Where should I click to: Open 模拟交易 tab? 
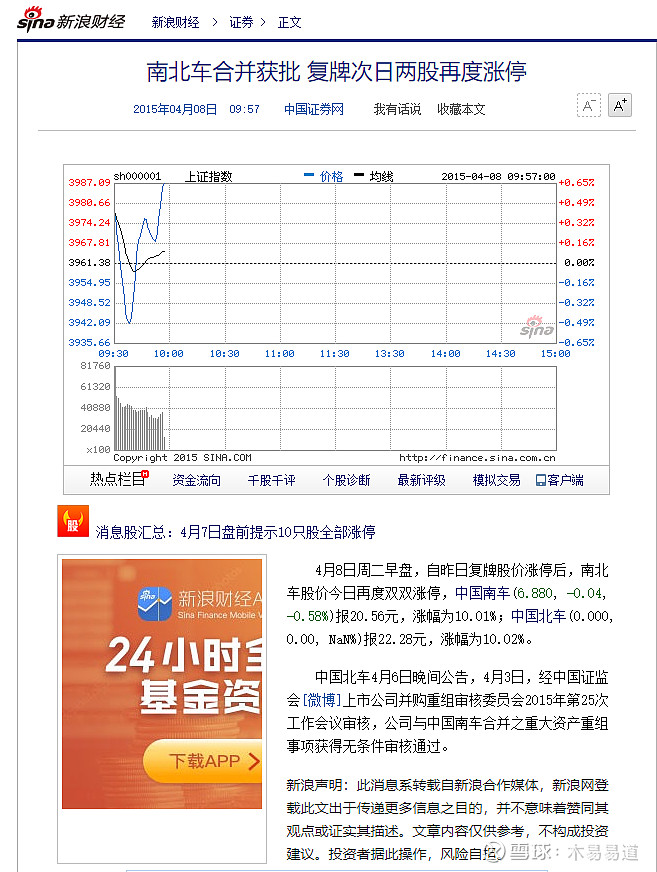[x=496, y=480]
